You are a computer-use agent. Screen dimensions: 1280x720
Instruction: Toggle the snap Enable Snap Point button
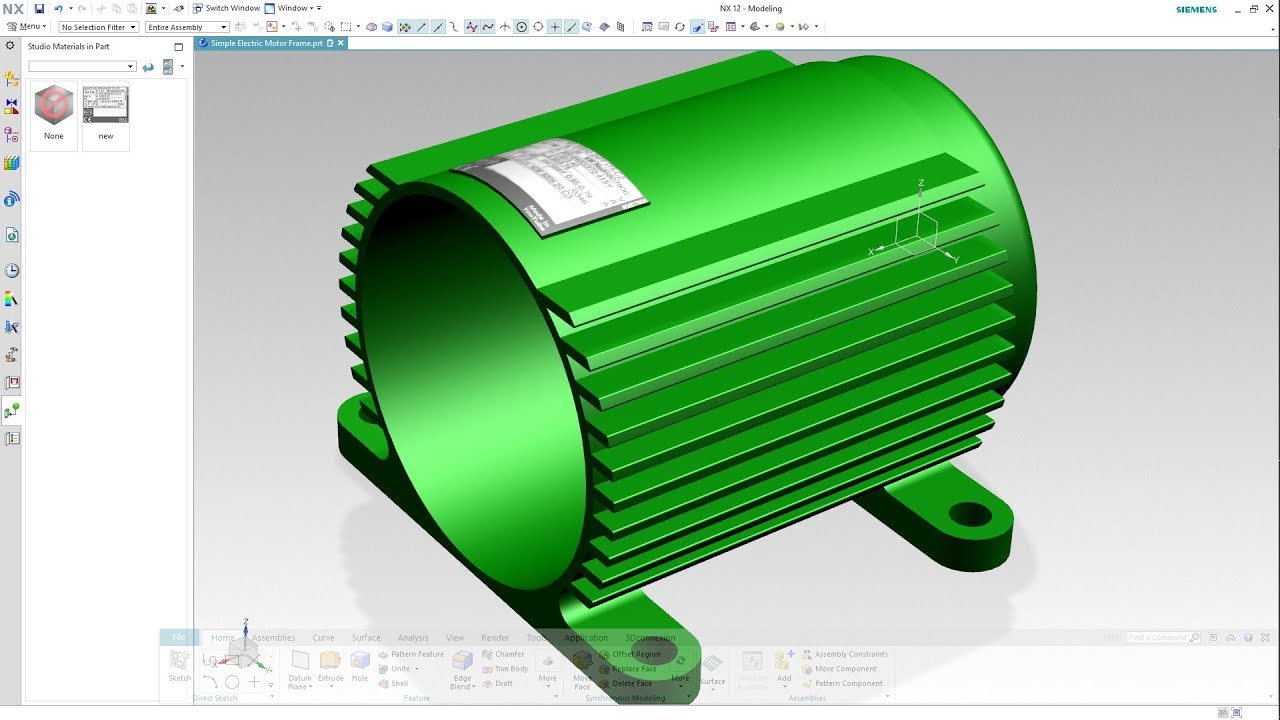(x=404, y=27)
